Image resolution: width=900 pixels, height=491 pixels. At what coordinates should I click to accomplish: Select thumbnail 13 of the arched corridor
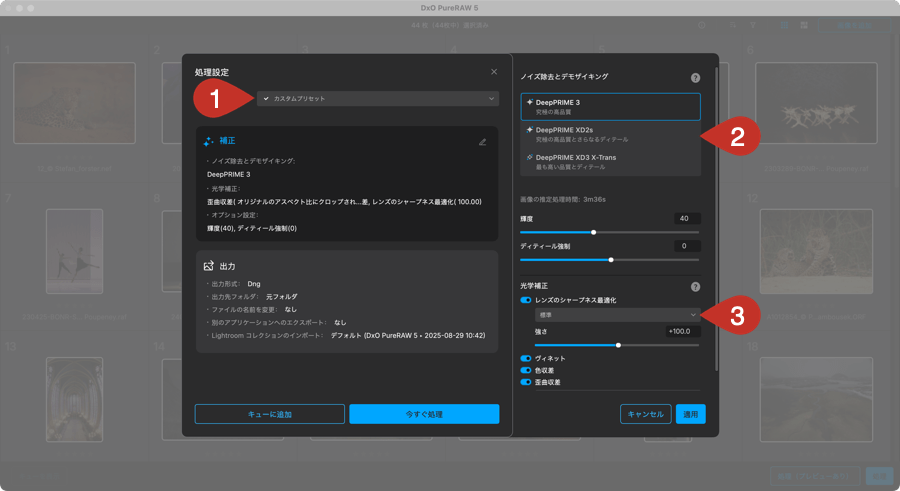[75, 400]
